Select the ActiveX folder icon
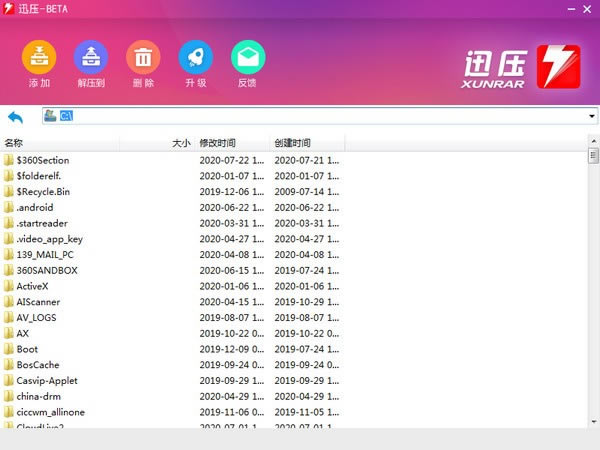The height and width of the screenshot is (450, 600). coord(8,286)
